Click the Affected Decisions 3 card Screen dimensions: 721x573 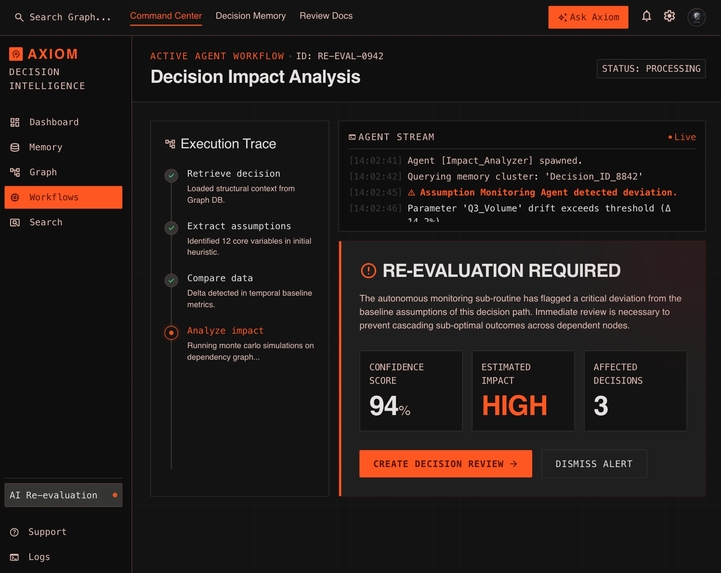(x=635, y=390)
